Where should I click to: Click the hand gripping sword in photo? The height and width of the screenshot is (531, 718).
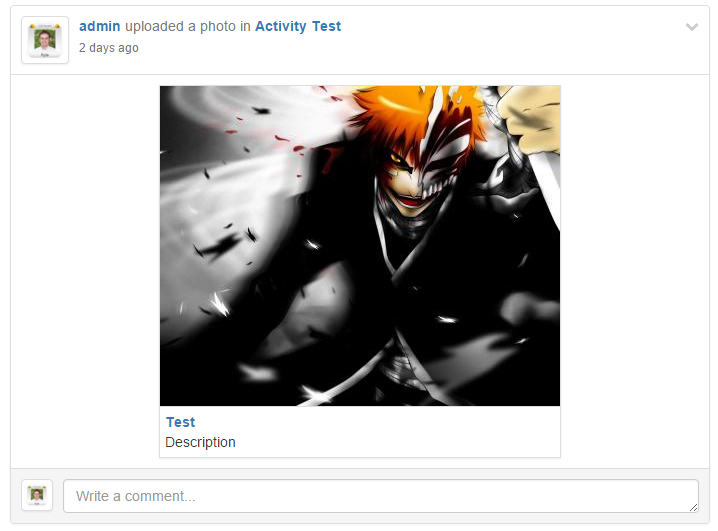531,119
